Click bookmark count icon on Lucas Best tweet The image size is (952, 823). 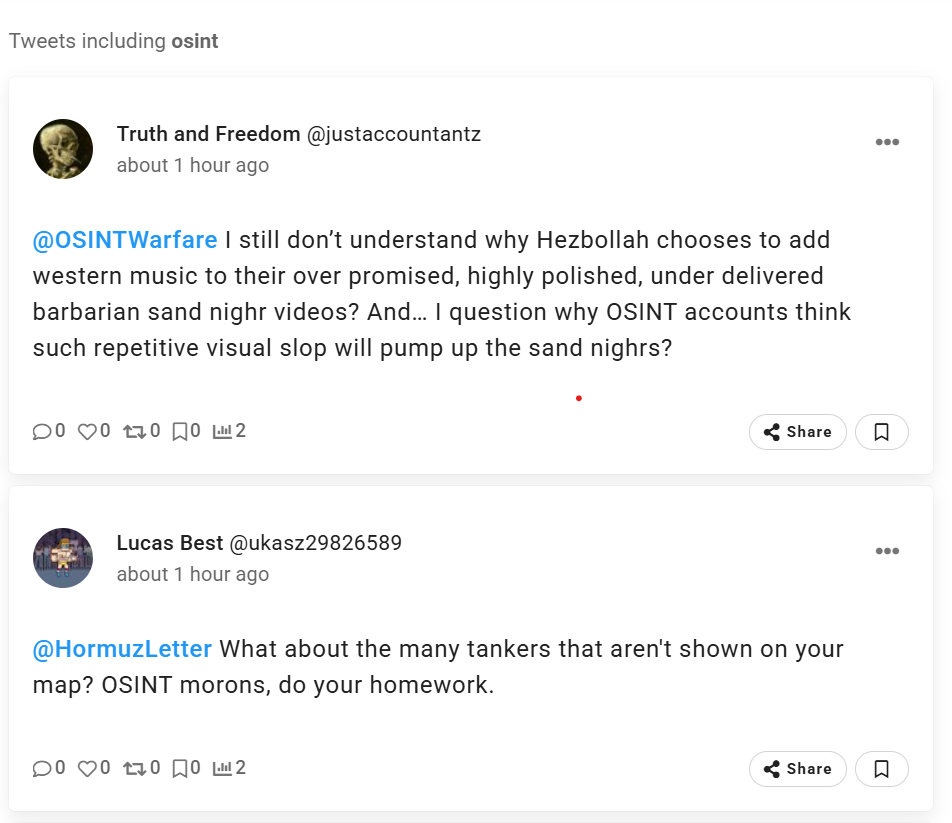click(180, 769)
